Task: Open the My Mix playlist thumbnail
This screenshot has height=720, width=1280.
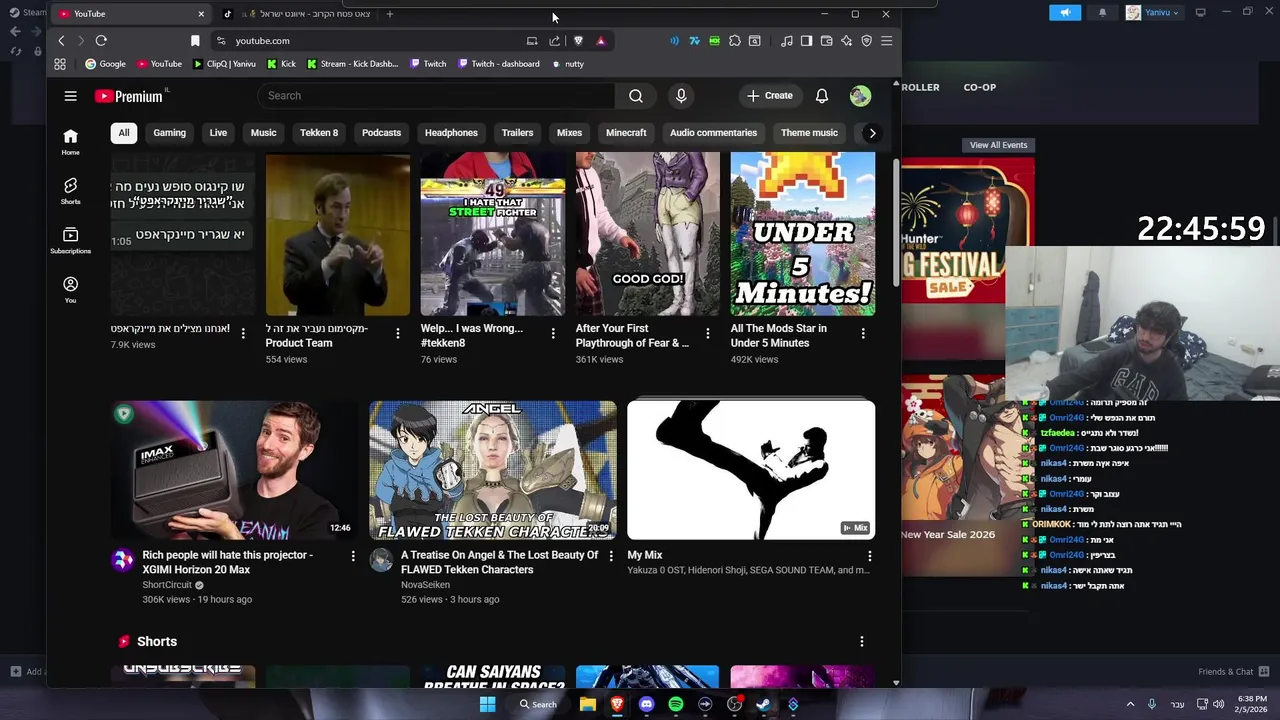Action: coord(751,470)
